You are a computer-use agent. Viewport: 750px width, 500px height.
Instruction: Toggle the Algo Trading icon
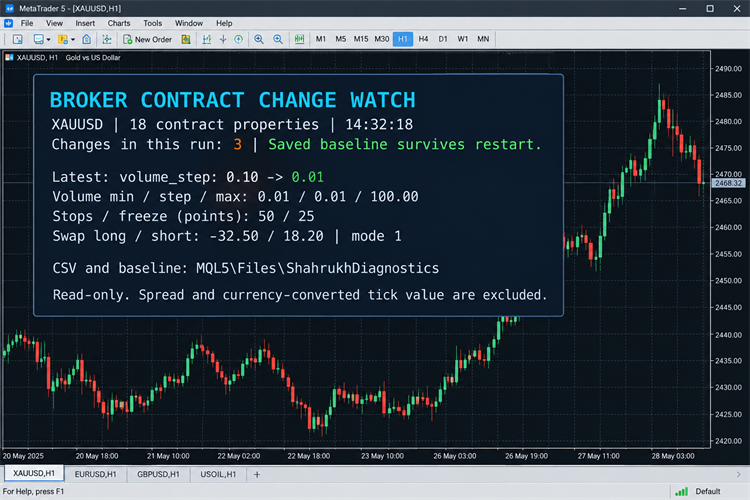tap(107, 39)
